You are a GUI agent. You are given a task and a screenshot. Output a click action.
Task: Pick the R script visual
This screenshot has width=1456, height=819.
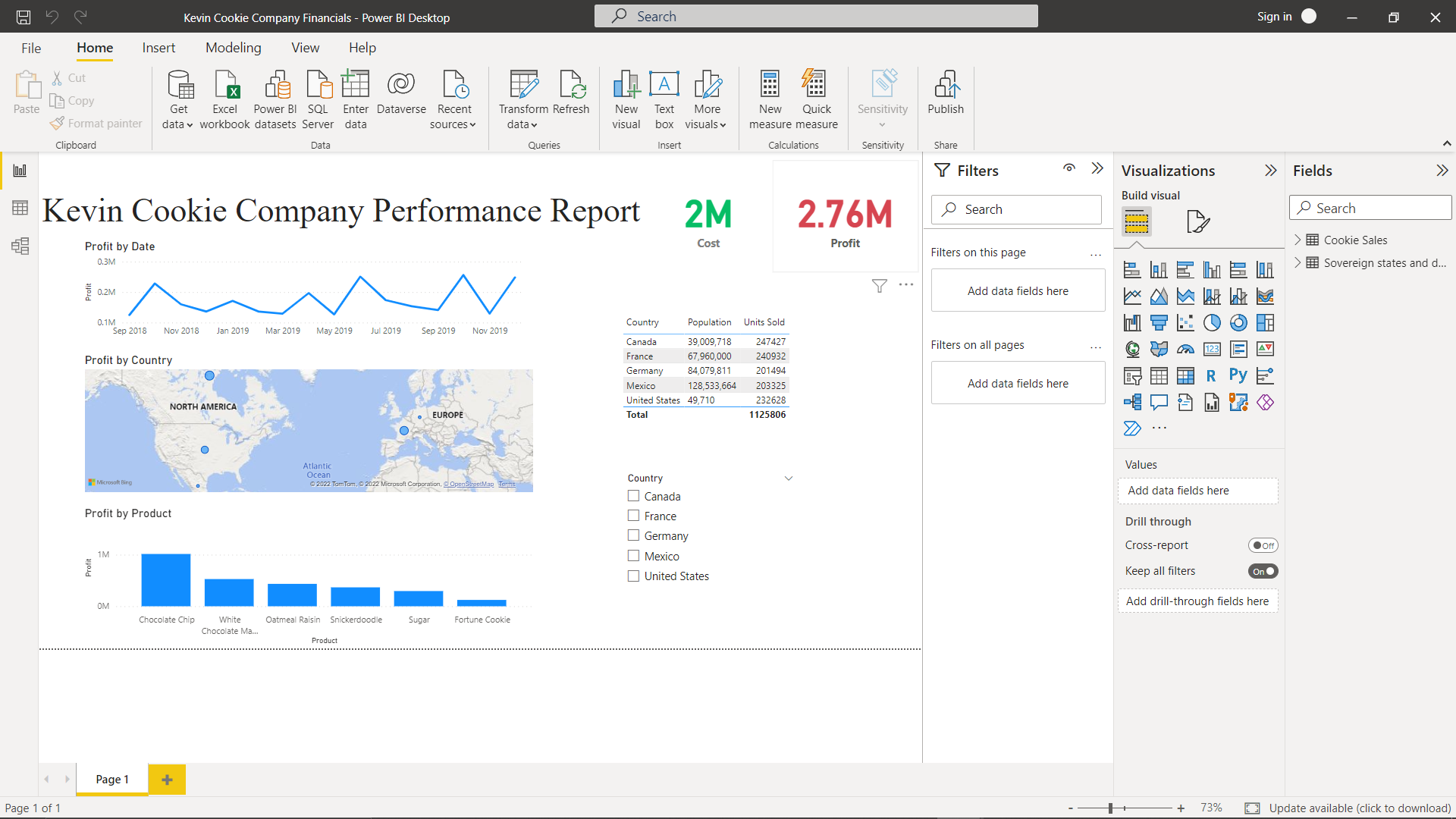coord(1212,376)
